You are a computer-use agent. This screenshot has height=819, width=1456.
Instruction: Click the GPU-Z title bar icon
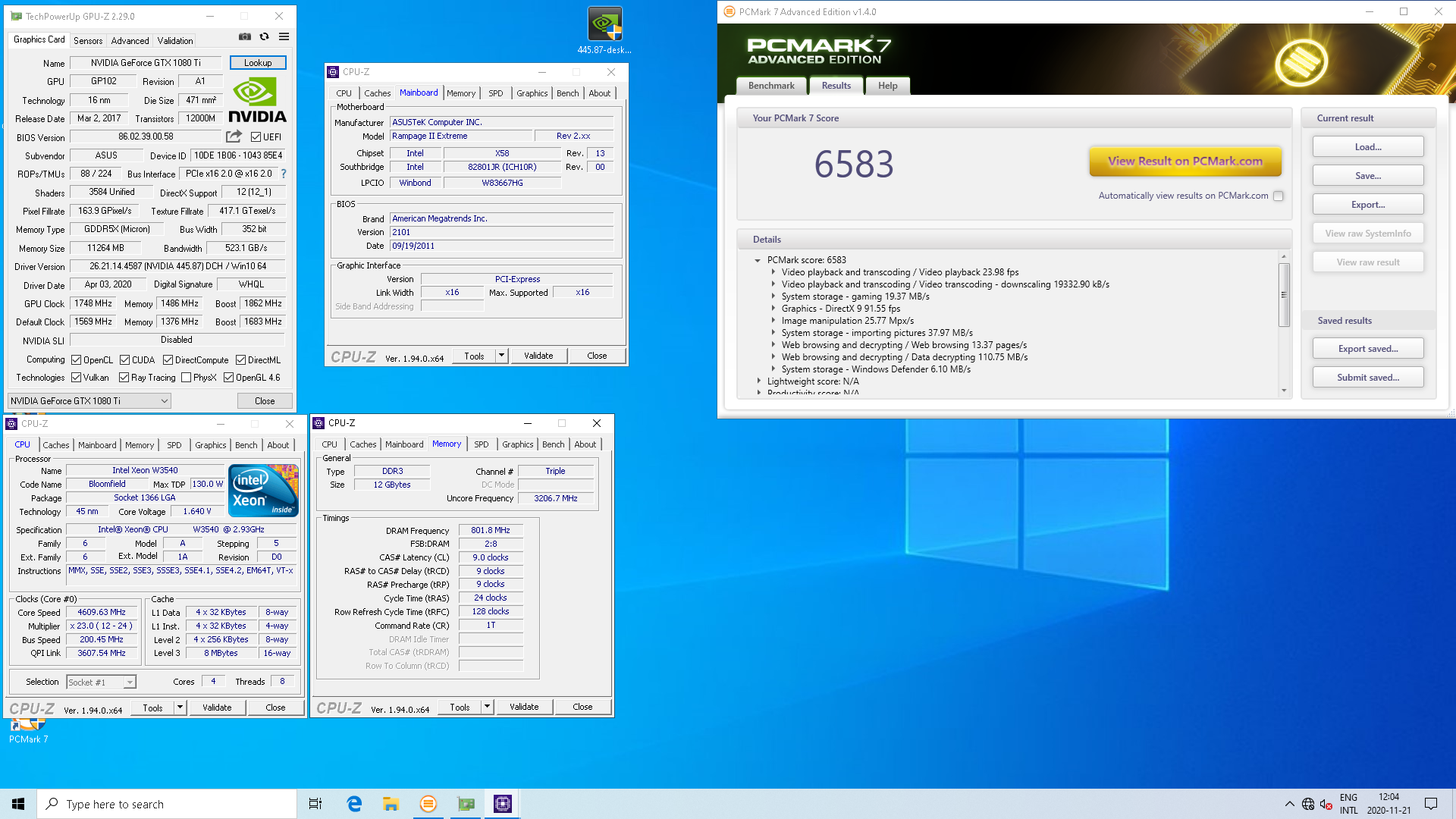(x=16, y=16)
